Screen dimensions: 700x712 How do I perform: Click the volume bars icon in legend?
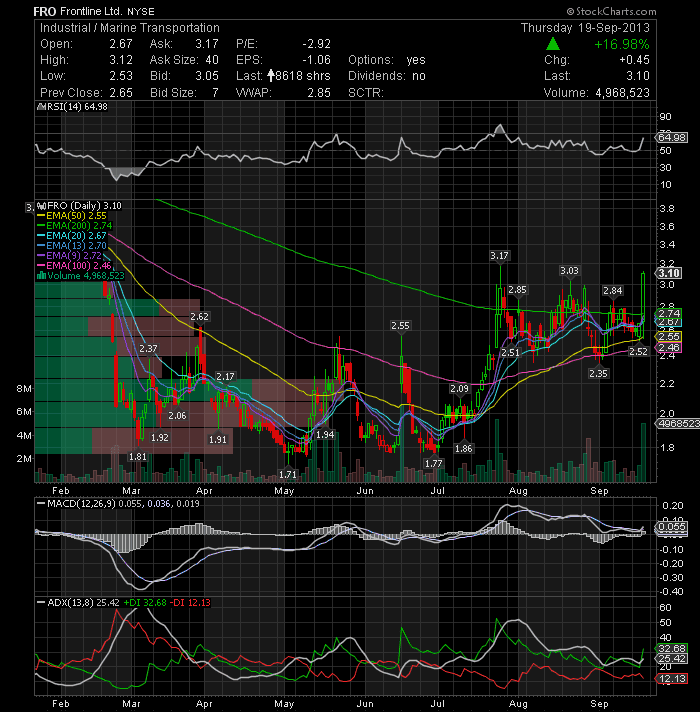[41, 276]
